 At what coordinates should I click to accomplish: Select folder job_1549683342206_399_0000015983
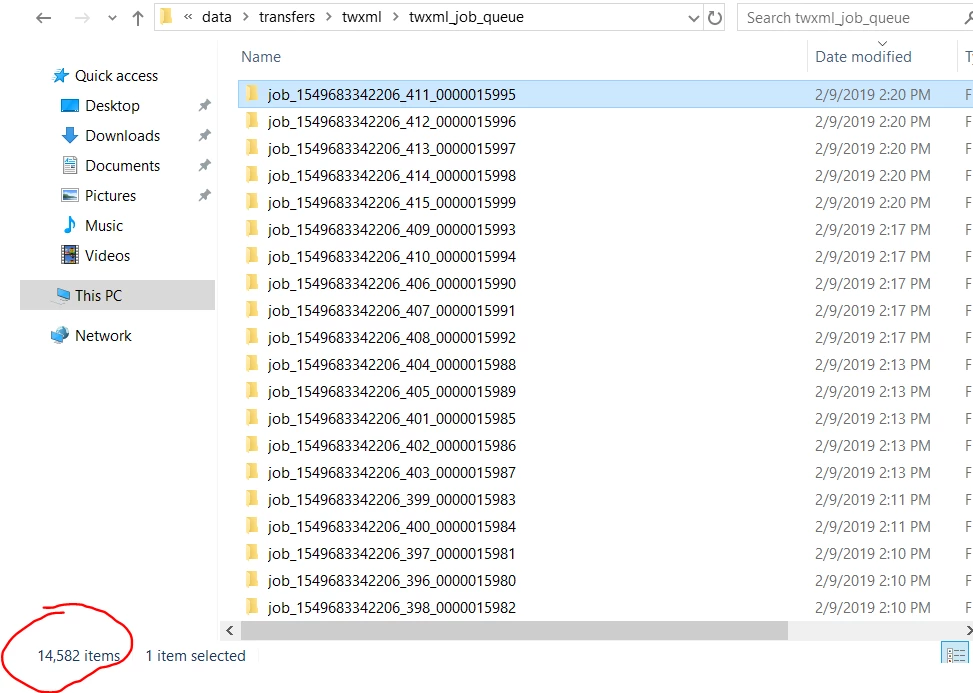(392, 499)
